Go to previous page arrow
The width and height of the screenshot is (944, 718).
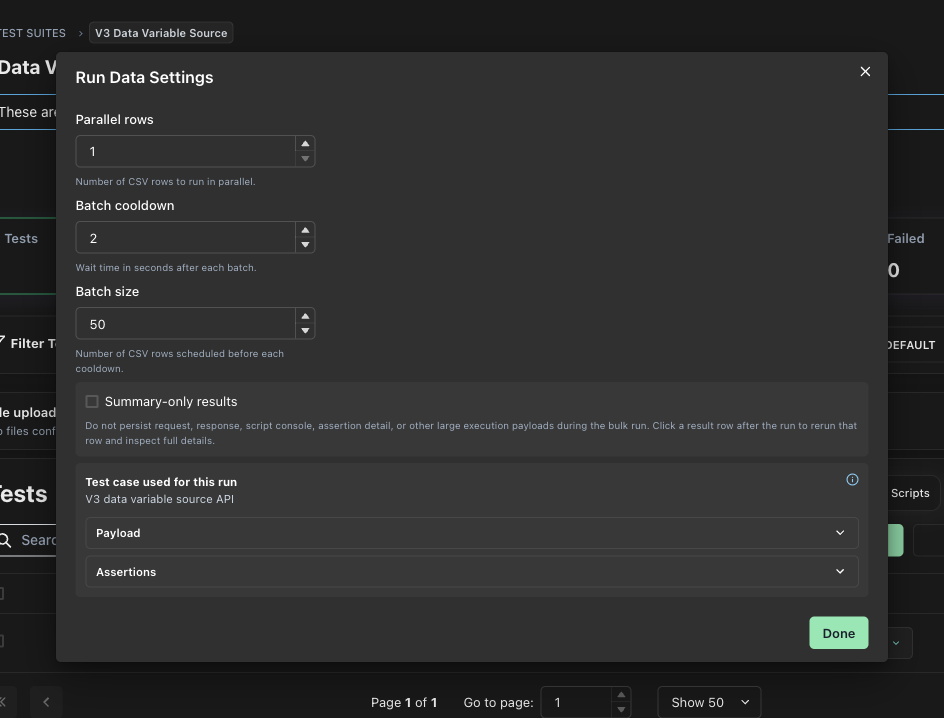[46, 702]
